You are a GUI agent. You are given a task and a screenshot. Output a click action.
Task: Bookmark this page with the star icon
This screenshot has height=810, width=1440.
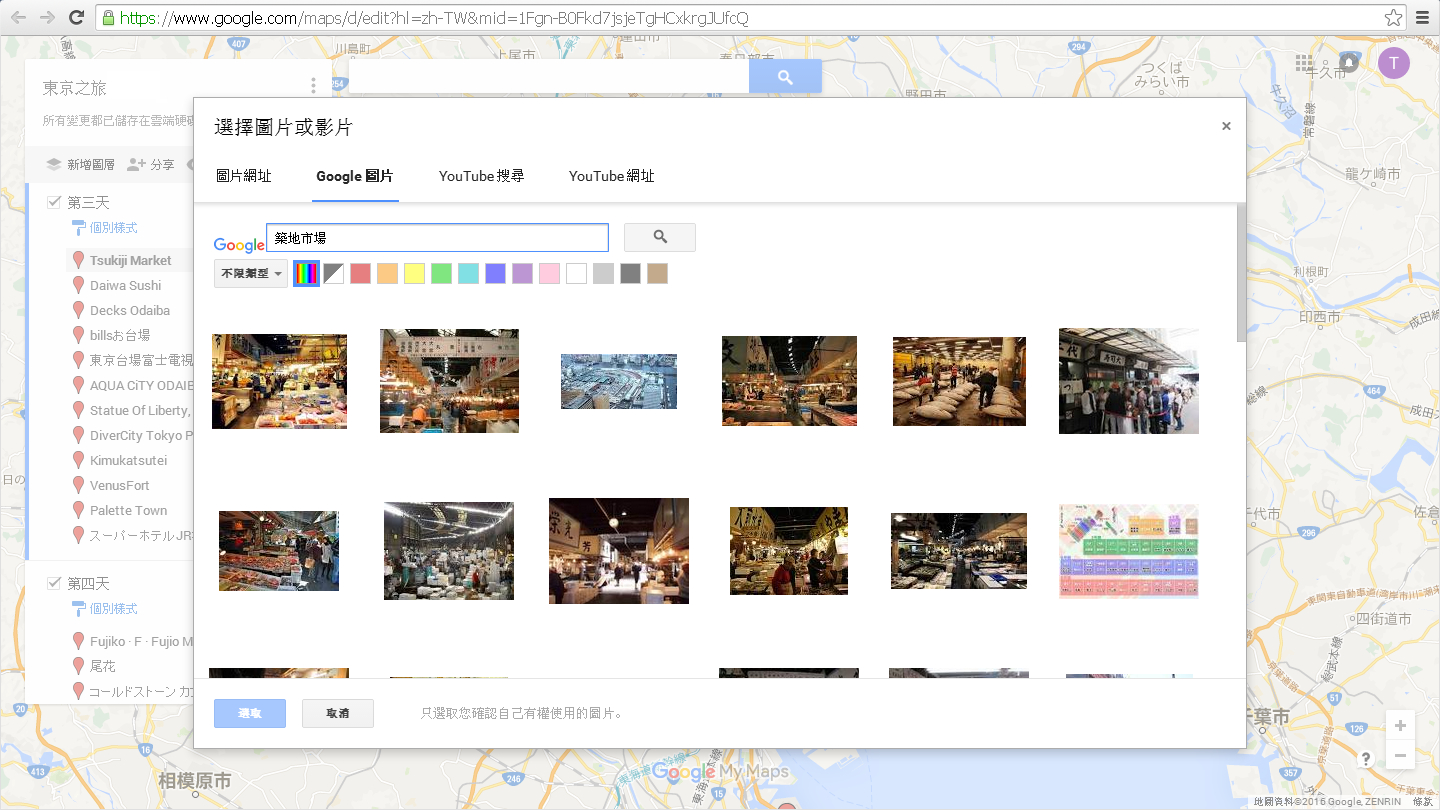(x=1393, y=18)
